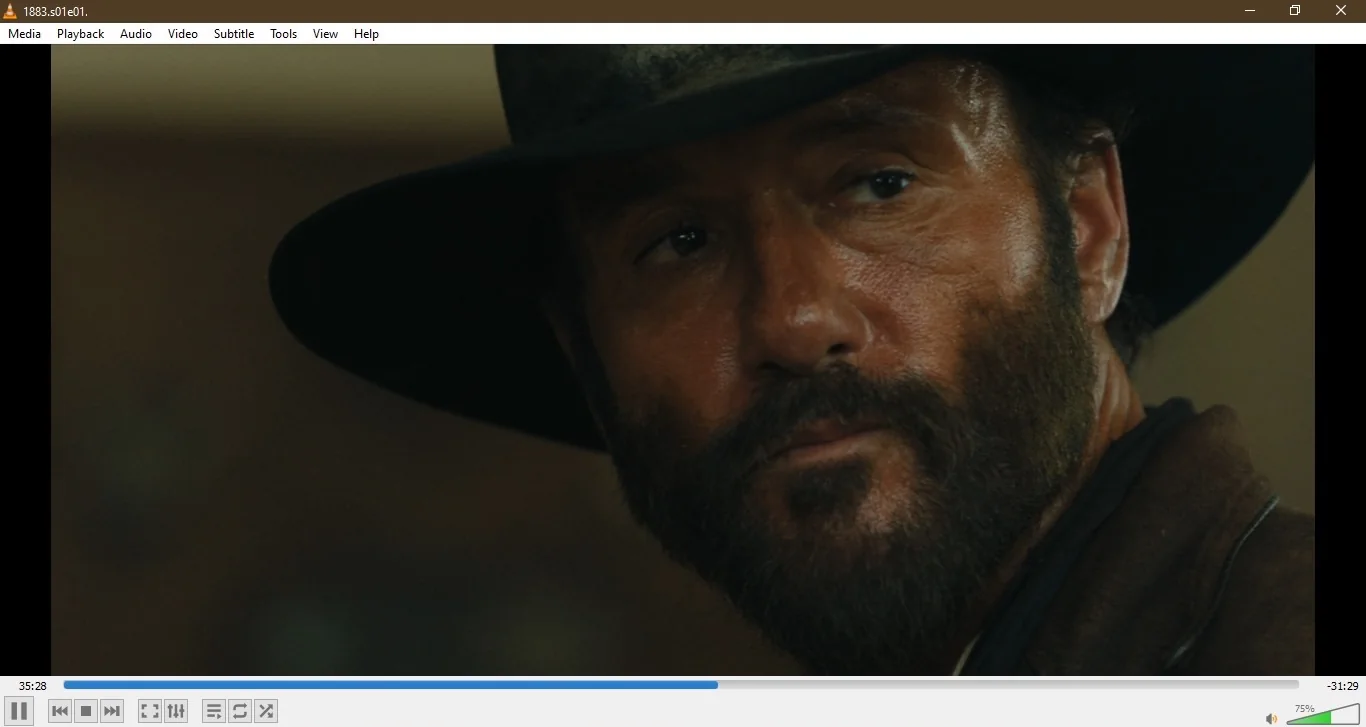Open the Tools menu
The width and height of the screenshot is (1366, 727).
[284, 34]
